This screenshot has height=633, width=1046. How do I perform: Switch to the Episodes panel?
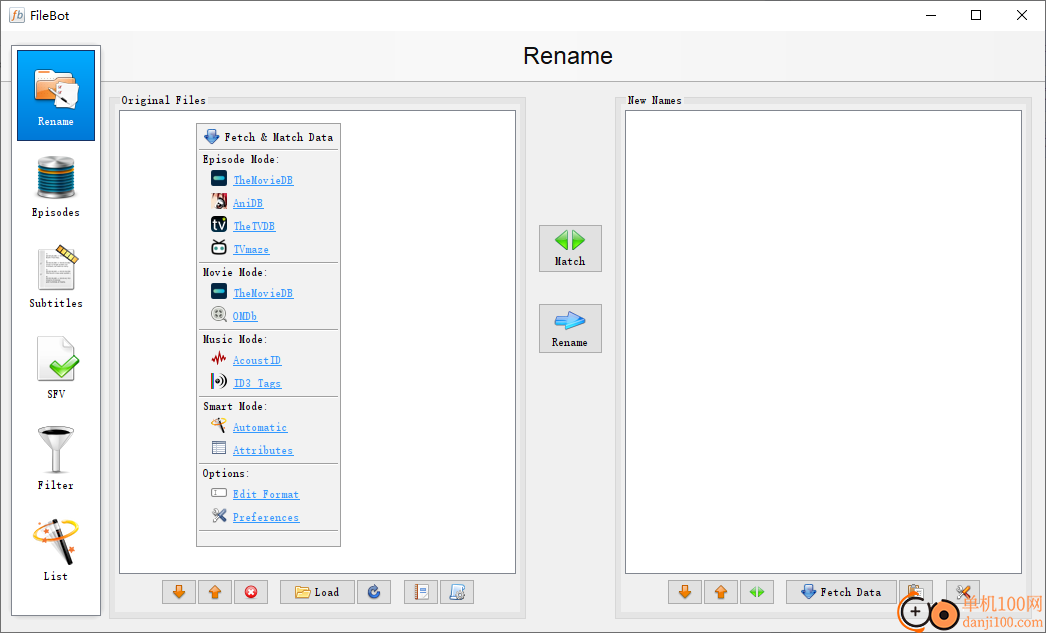(56, 186)
